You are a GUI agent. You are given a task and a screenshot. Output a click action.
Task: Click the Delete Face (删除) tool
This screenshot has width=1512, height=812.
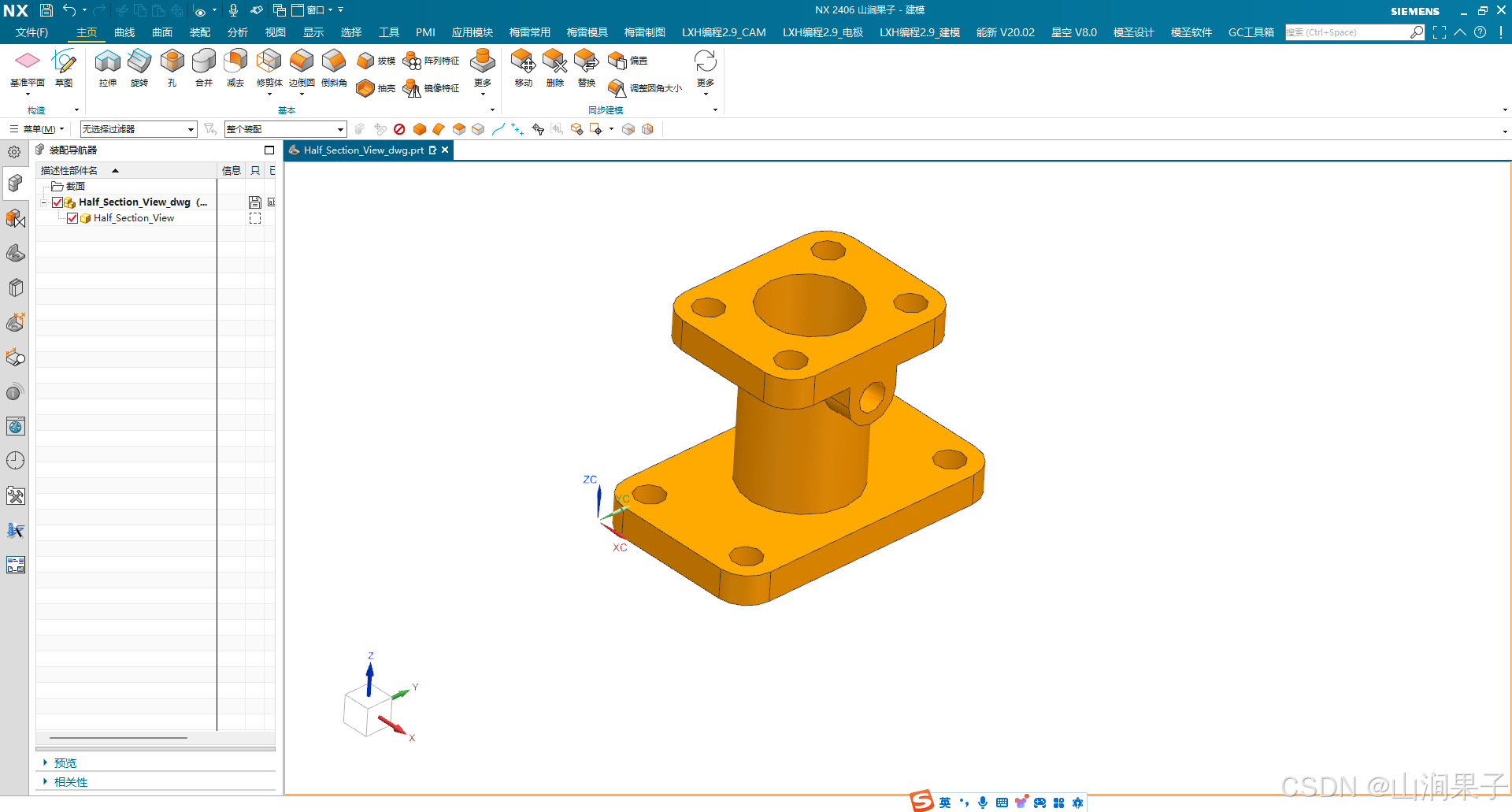(x=555, y=69)
